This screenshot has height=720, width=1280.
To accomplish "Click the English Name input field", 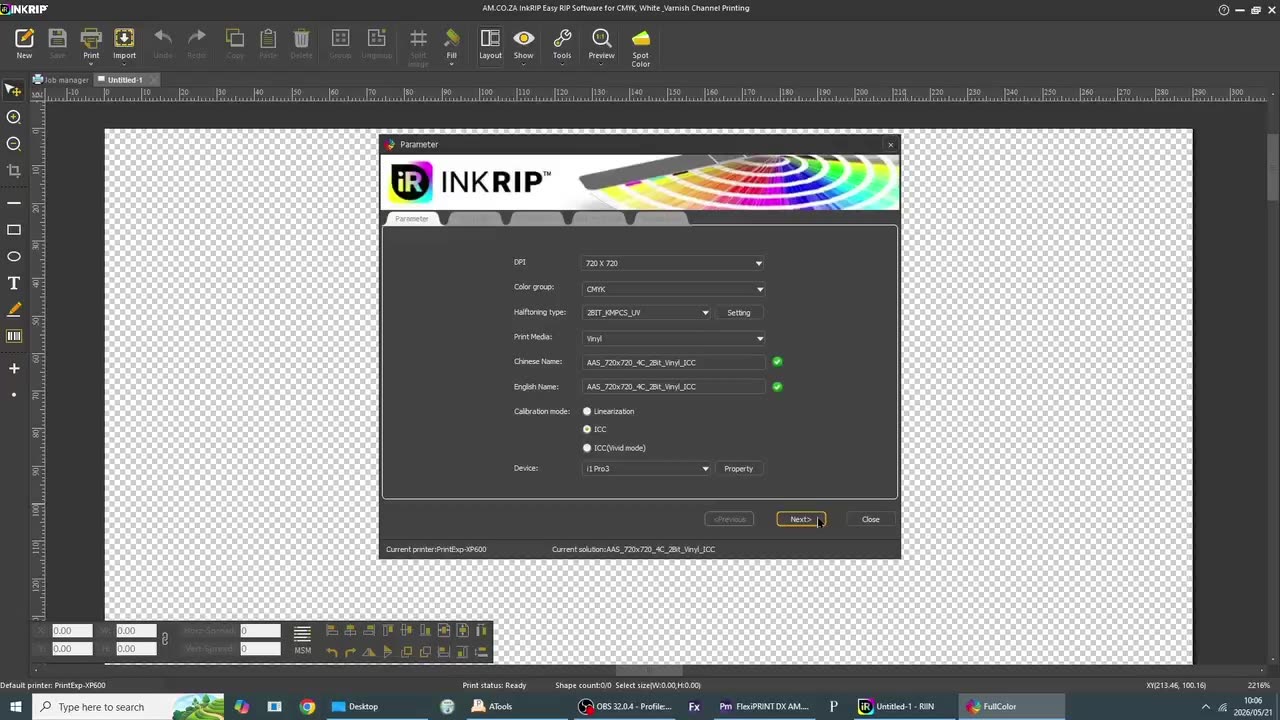I will point(674,387).
